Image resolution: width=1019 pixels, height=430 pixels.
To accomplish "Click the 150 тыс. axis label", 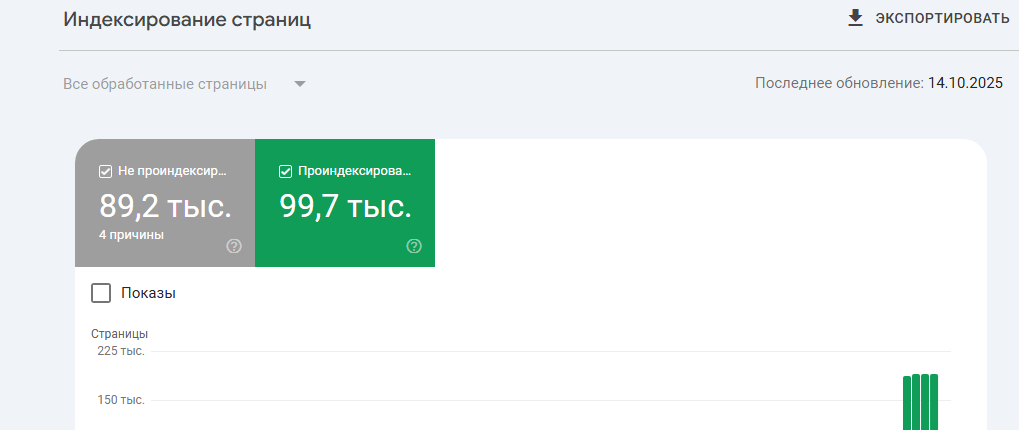I will click(x=121, y=400).
